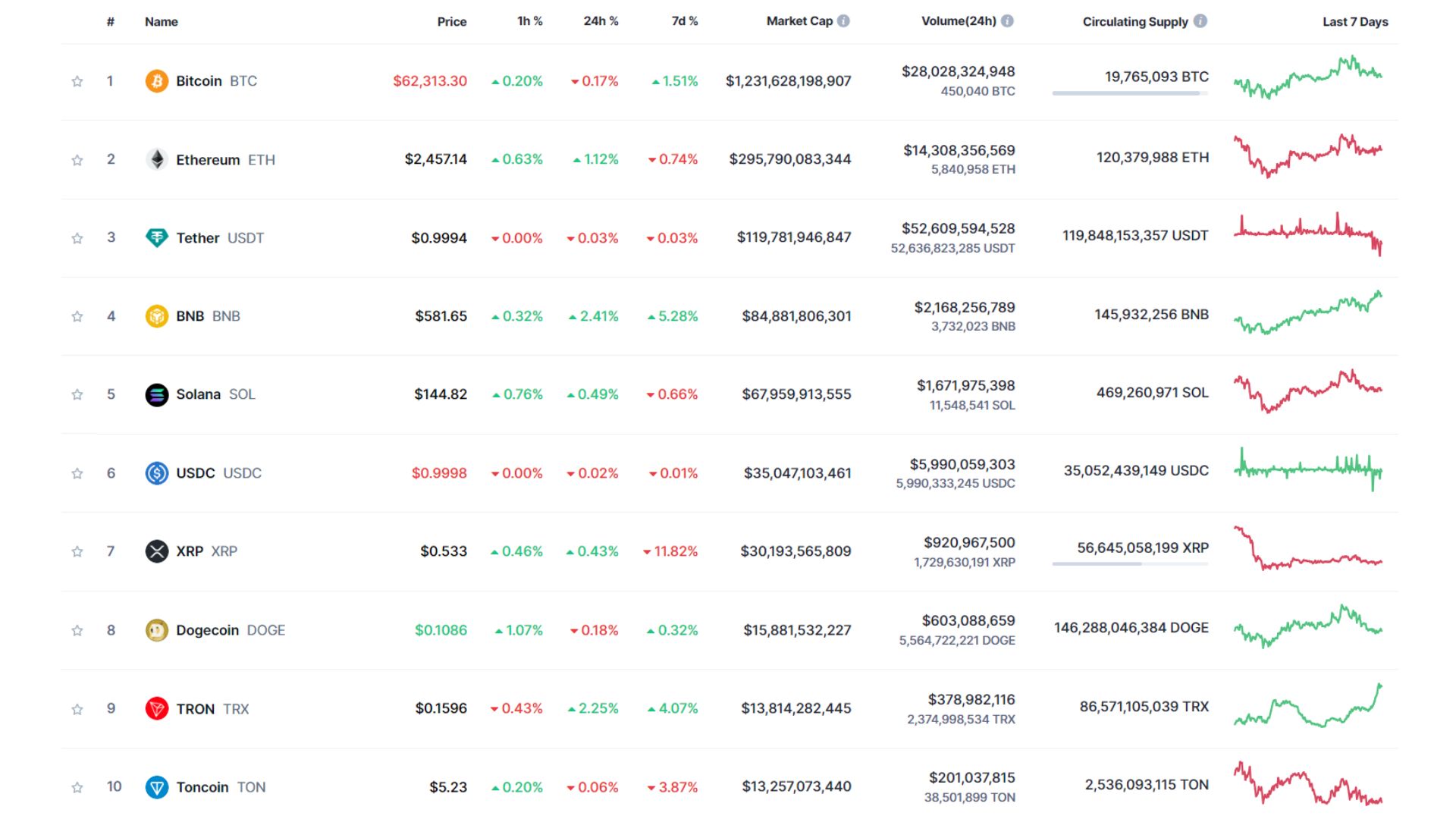Viewport: 1456px width, 819px height.
Task: Click the Dogecoin DOGE coin logo
Action: (156, 629)
